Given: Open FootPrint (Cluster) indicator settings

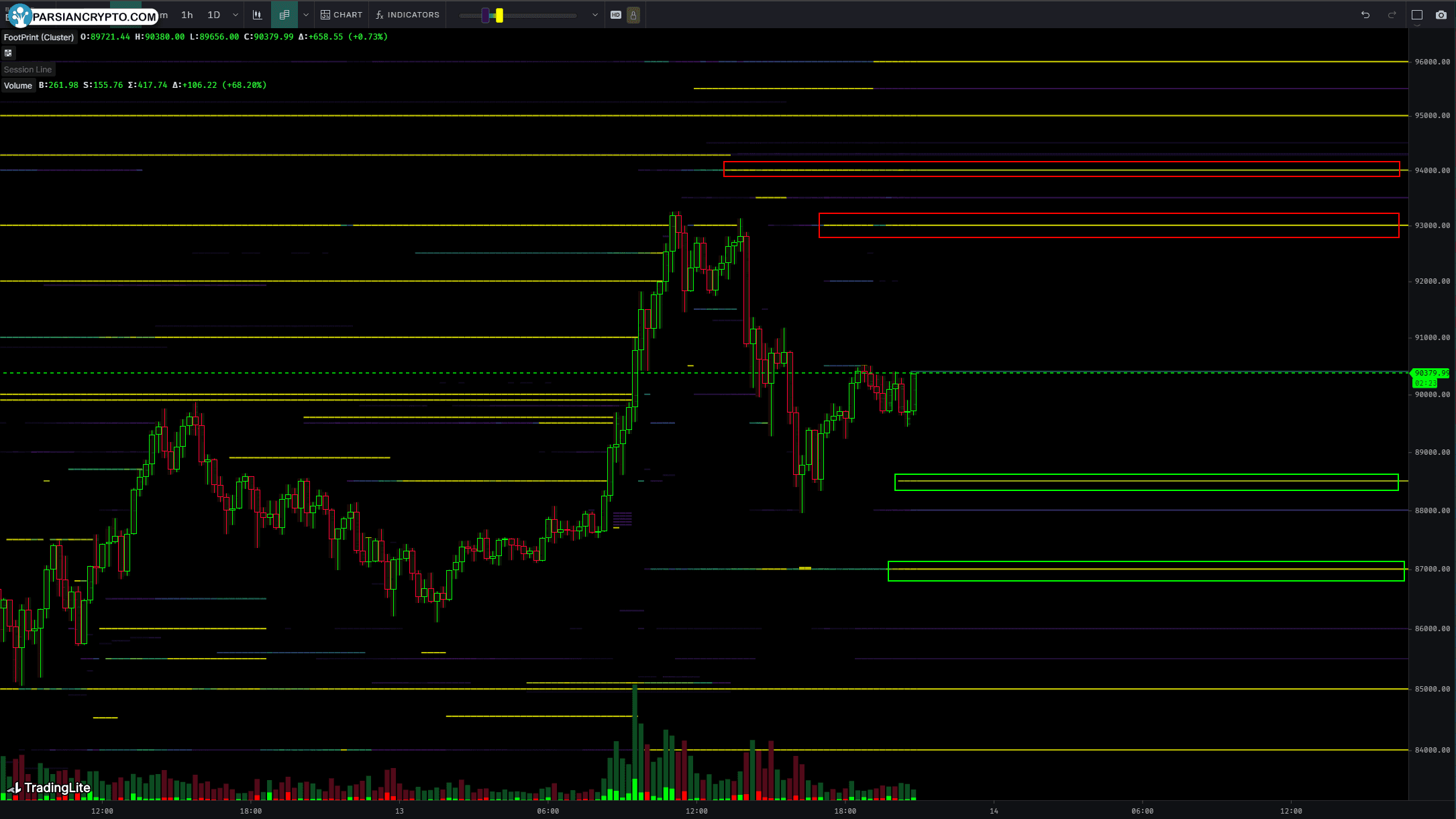Looking at the screenshot, I should pyautogui.click(x=39, y=37).
